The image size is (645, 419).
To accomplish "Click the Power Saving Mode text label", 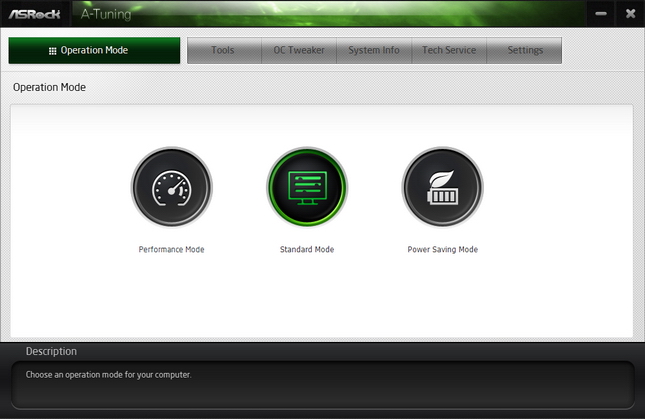I will [x=442, y=250].
